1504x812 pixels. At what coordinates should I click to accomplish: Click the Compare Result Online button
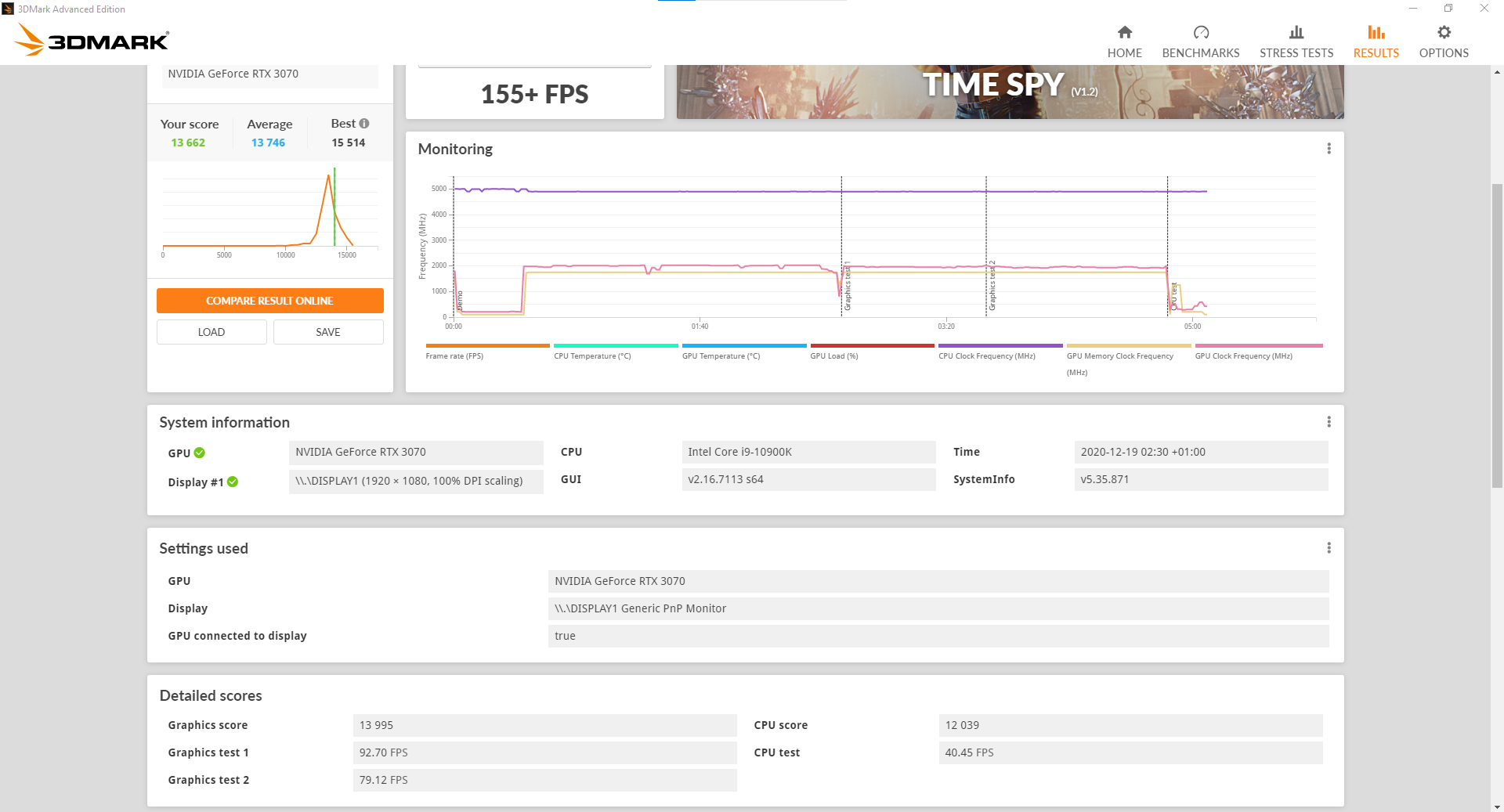(269, 301)
